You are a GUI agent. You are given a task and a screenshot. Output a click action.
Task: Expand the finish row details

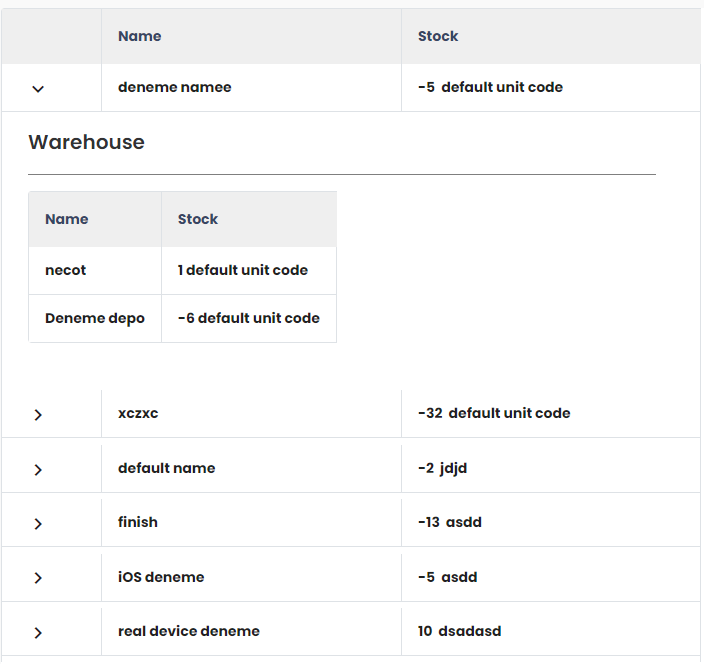(38, 523)
